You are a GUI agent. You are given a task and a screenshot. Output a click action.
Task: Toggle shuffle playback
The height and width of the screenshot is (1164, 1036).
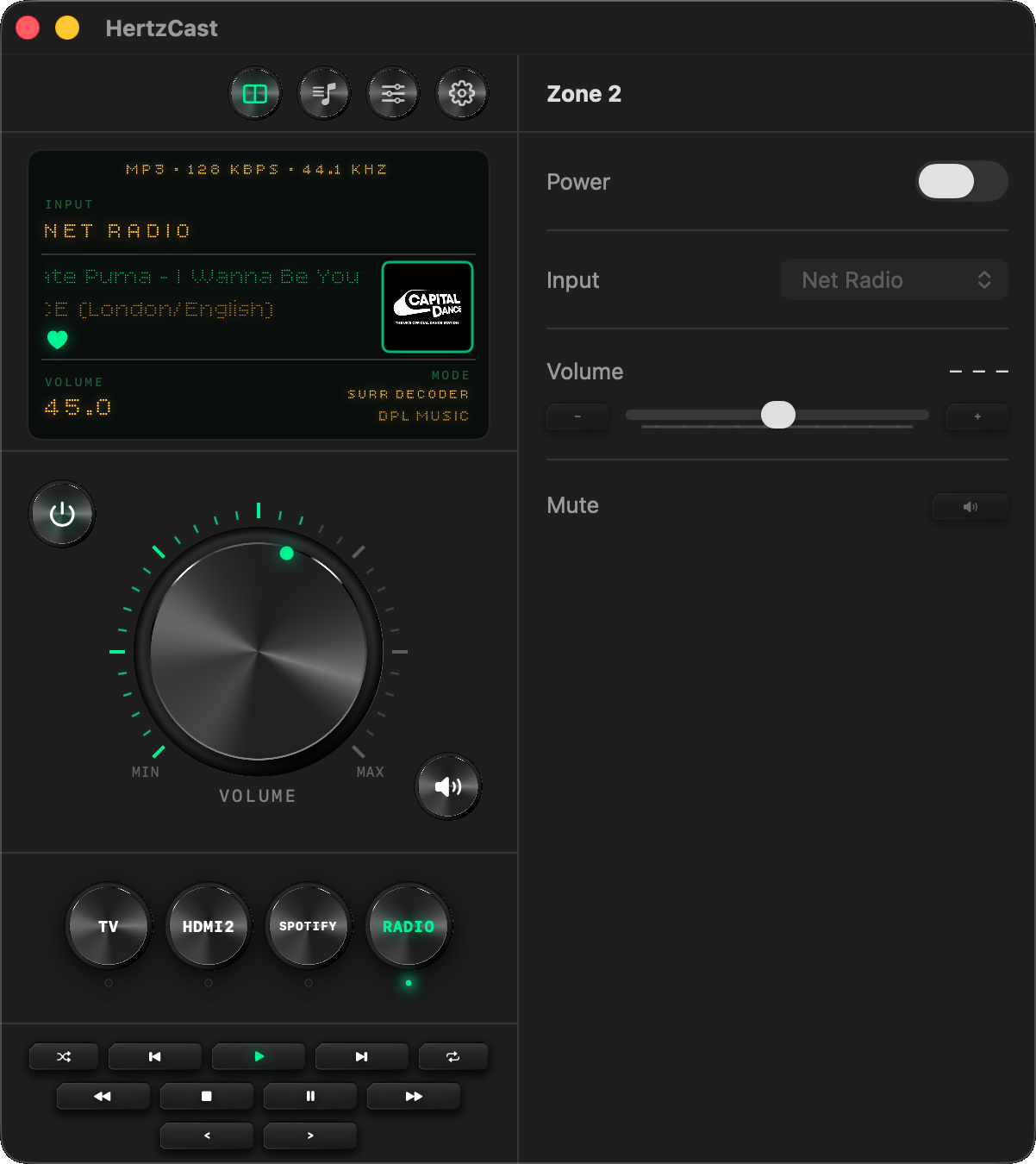[x=64, y=1056]
